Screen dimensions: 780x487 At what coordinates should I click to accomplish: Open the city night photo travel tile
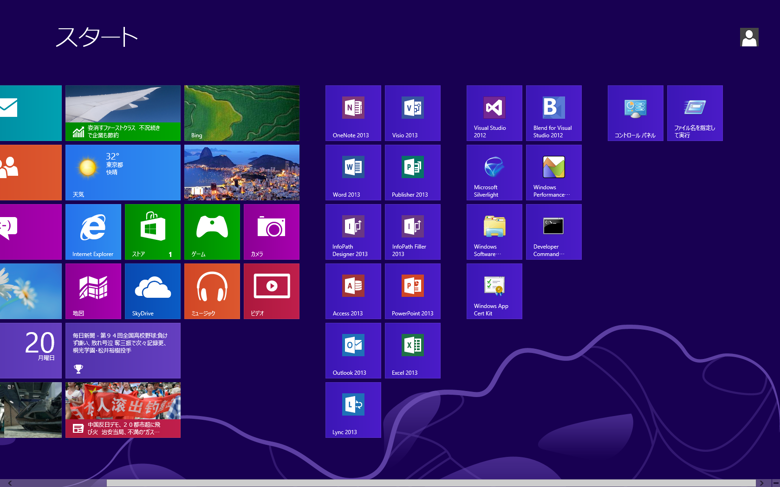click(x=242, y=173)
